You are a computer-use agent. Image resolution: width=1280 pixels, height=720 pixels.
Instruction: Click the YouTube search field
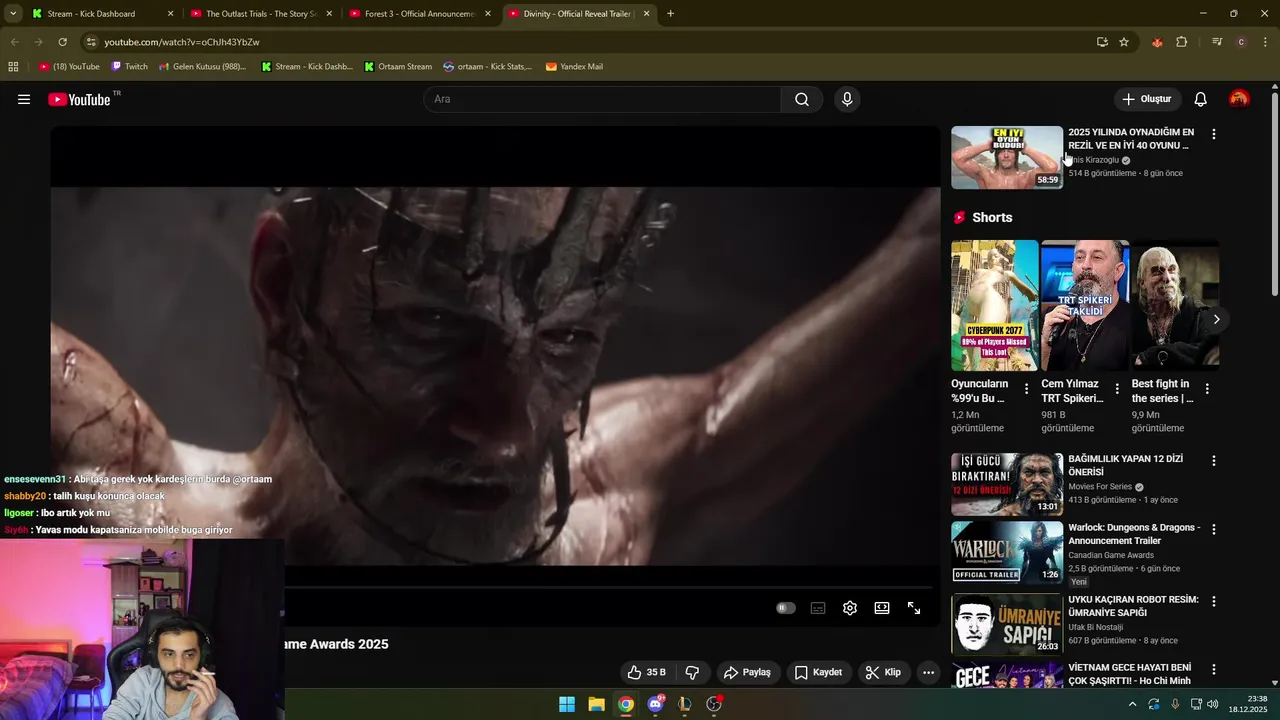click(602, 99)
